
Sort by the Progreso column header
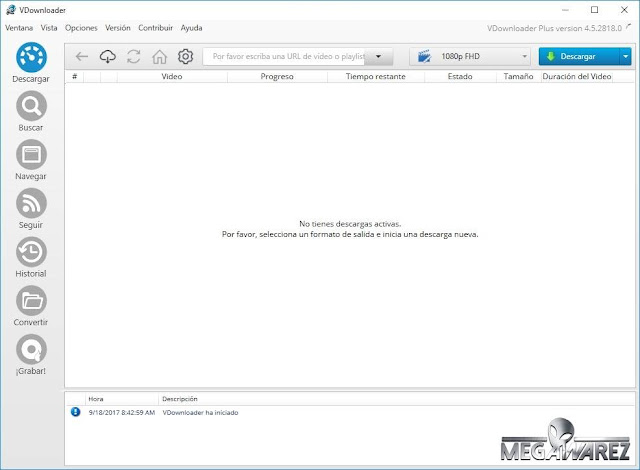[x=277, y=76]
